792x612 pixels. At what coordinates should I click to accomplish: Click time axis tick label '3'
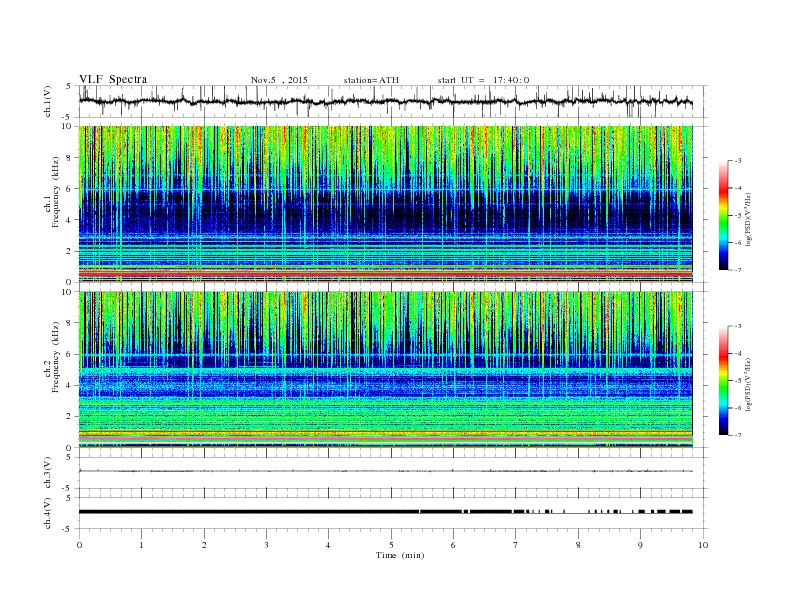pos(266,545)
